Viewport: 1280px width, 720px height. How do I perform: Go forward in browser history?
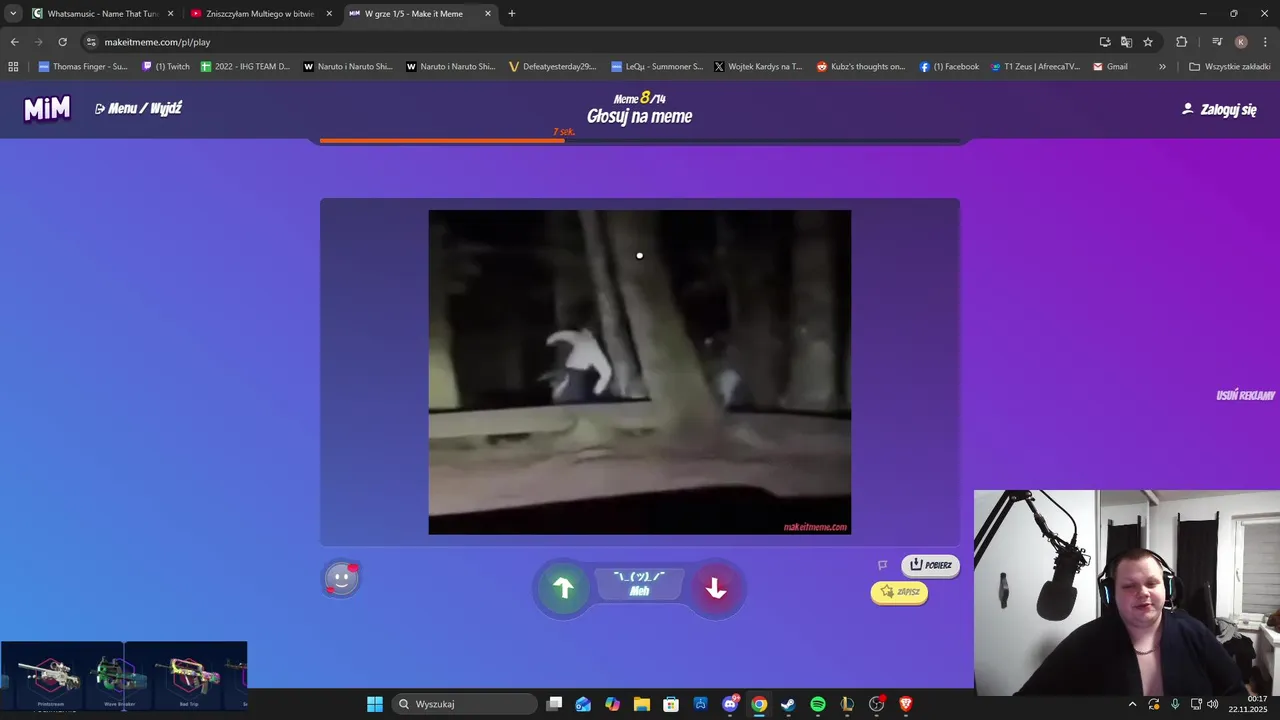(38, 42)
